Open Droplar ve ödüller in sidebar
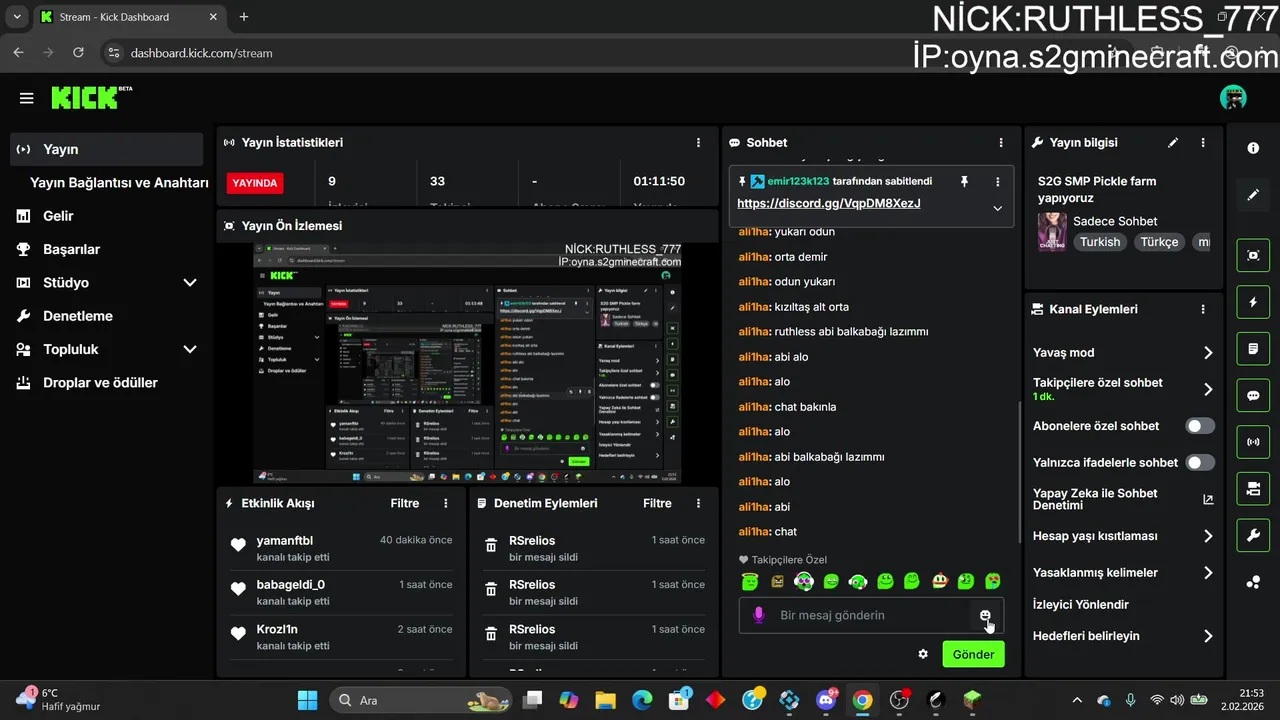This screenshot has height=720, width=1280. coord(100,383)
